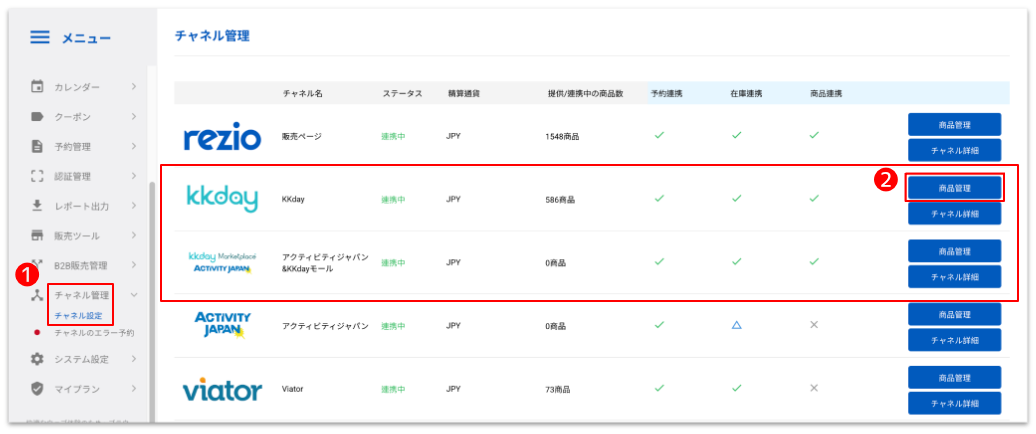Click チャネル詳細 button in rezio row
The image size is (1036, 434).
(954, 150)
